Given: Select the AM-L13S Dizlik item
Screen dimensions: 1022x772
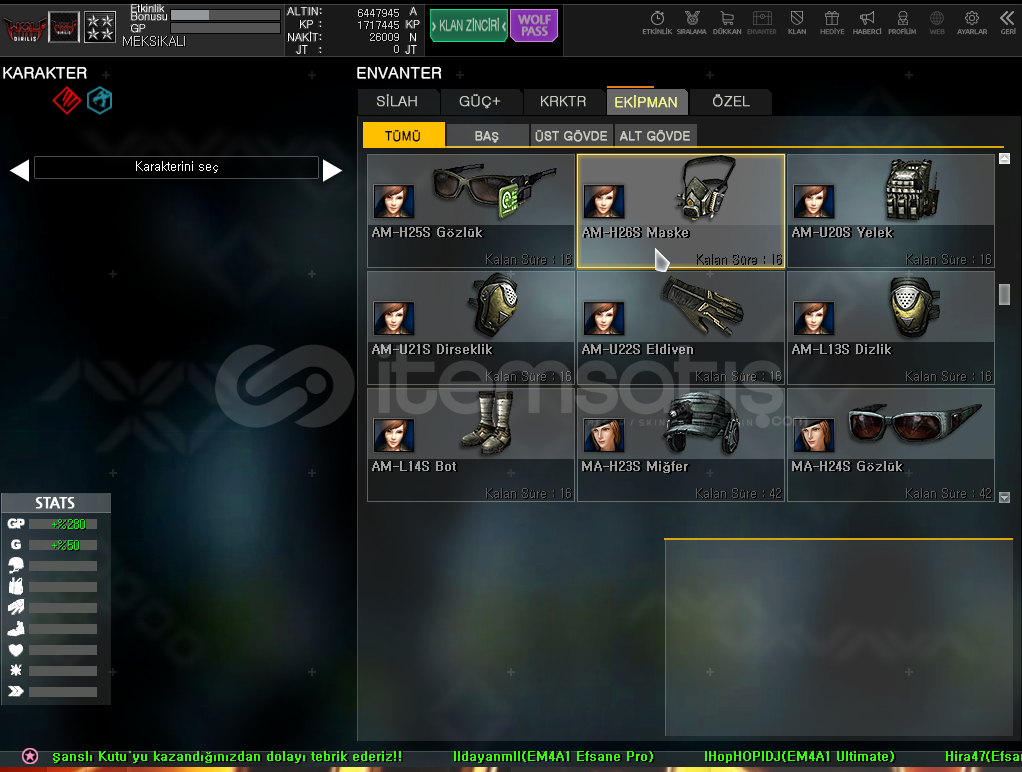Looking at the screenshot, I should [891, 328].
